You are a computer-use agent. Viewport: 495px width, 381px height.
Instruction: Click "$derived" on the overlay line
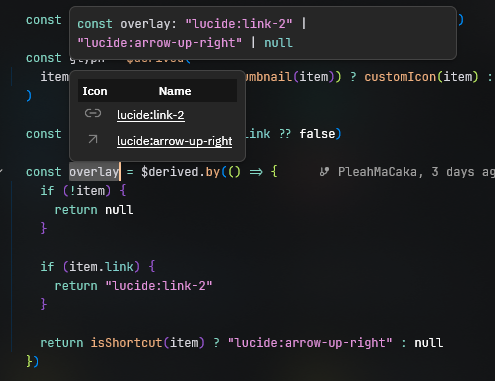coord(170,172)
